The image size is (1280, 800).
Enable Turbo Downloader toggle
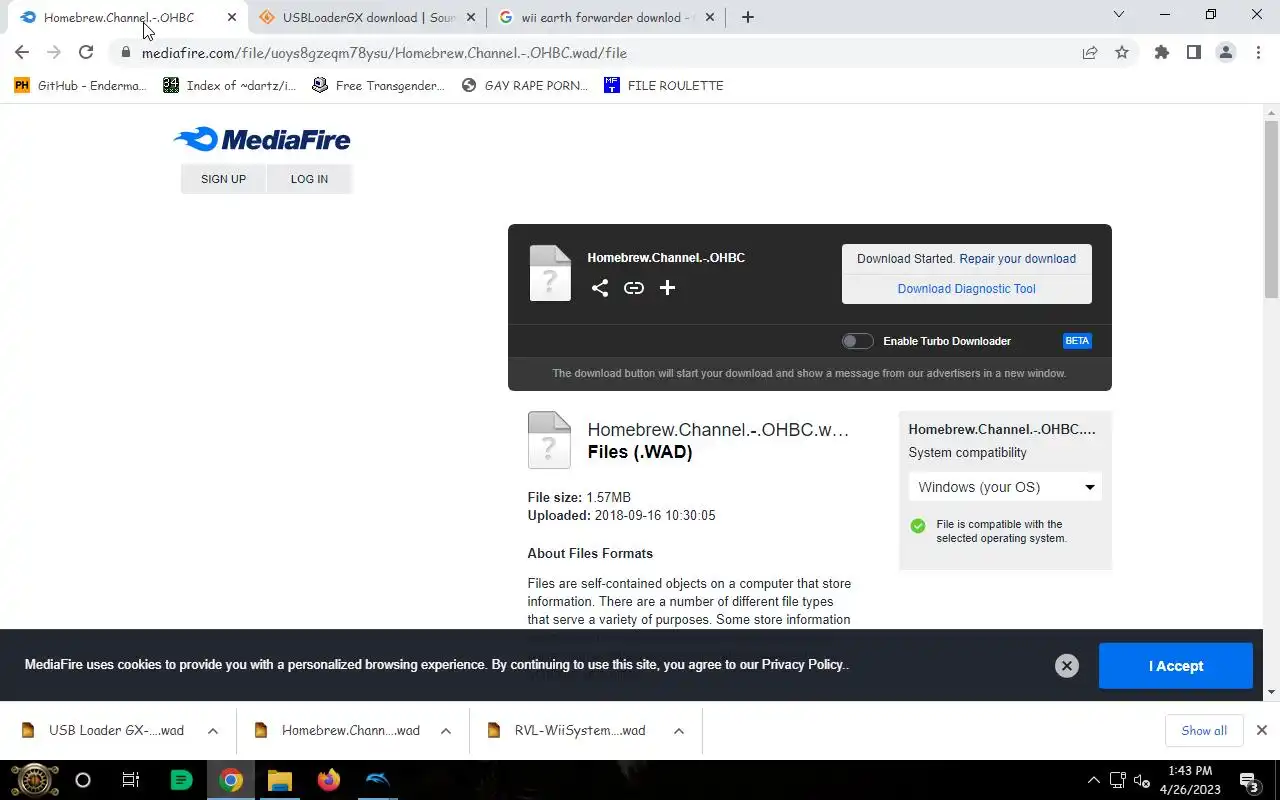click(857, 341)
